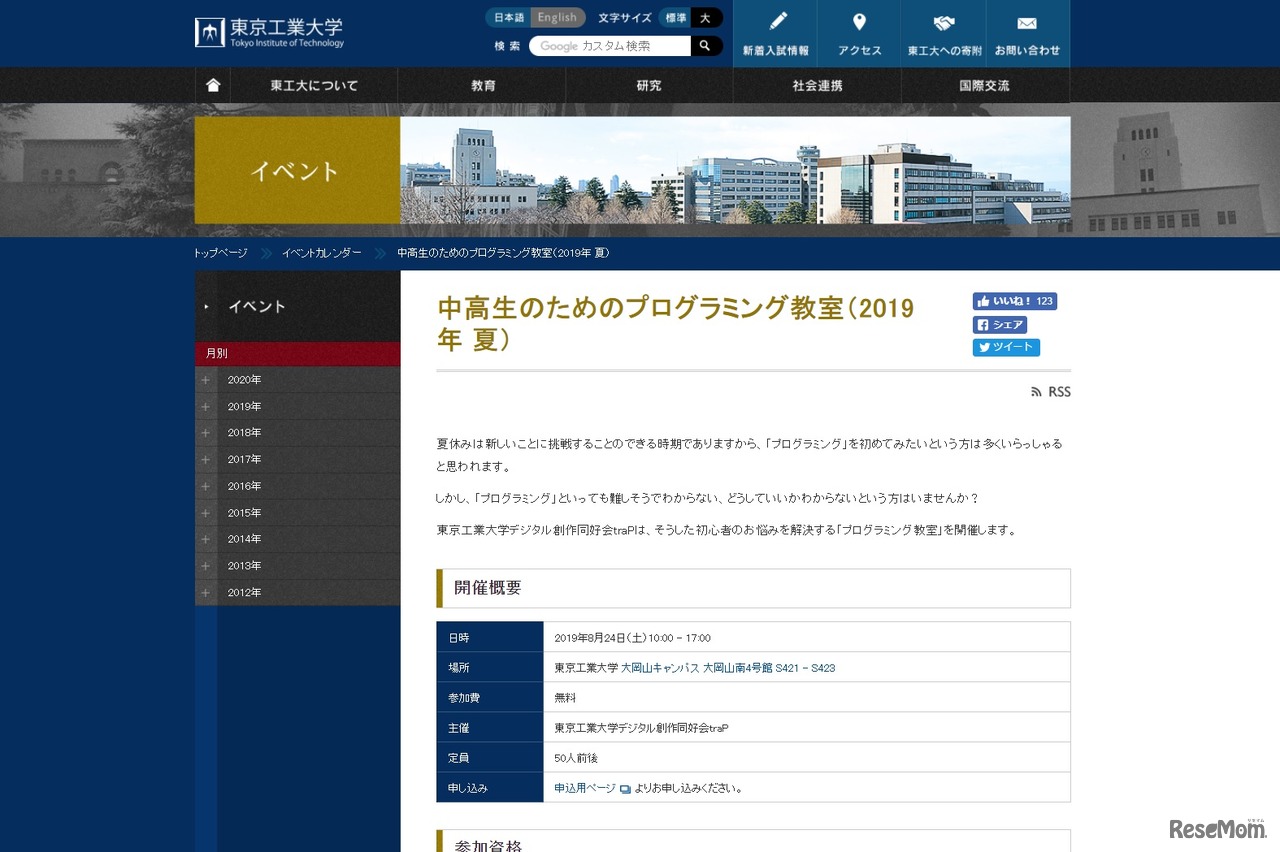This screenshot has height=852, width=1280.
Task: Follow トップページ breadcrumb link
Action: coord(221,253)
